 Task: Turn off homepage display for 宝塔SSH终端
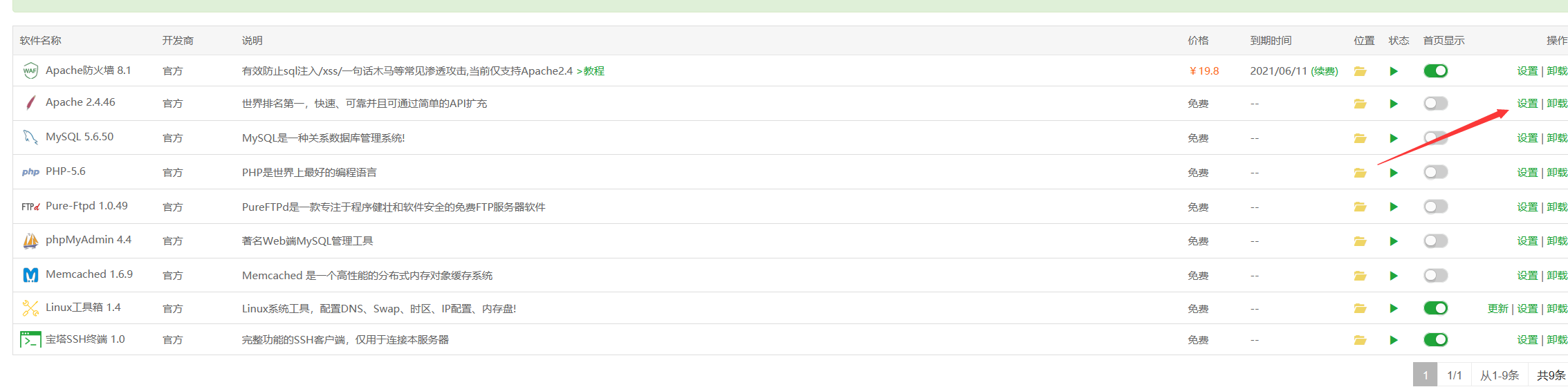(1435, 339)
